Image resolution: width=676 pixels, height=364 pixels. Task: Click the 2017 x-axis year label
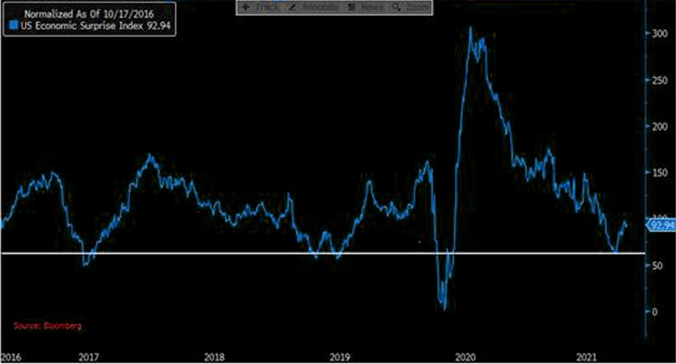(x=89, y=357)
